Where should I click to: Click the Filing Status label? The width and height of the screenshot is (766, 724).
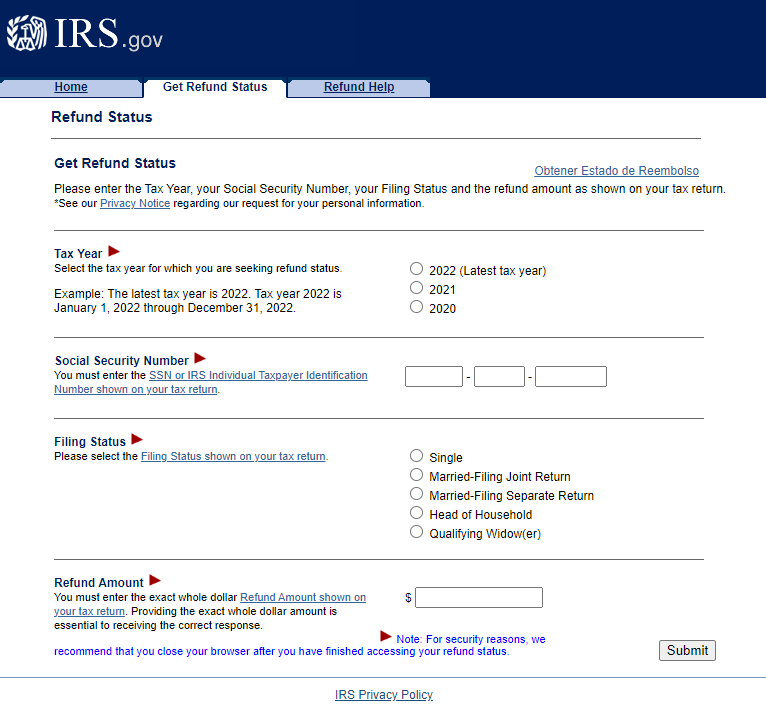point(90,442)
